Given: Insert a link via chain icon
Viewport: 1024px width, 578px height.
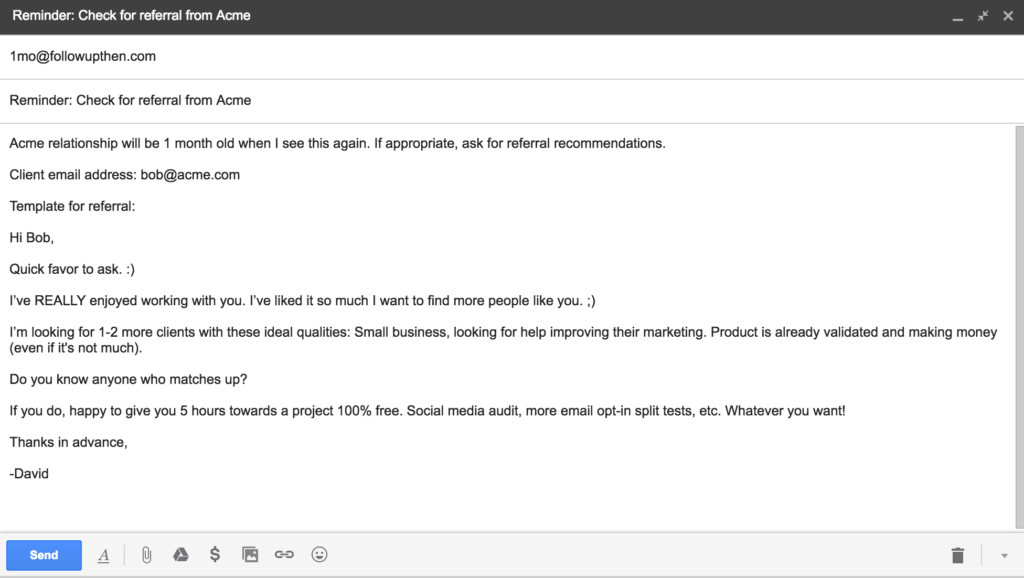Looking at the screenshot, I should [x=284, y=555].
